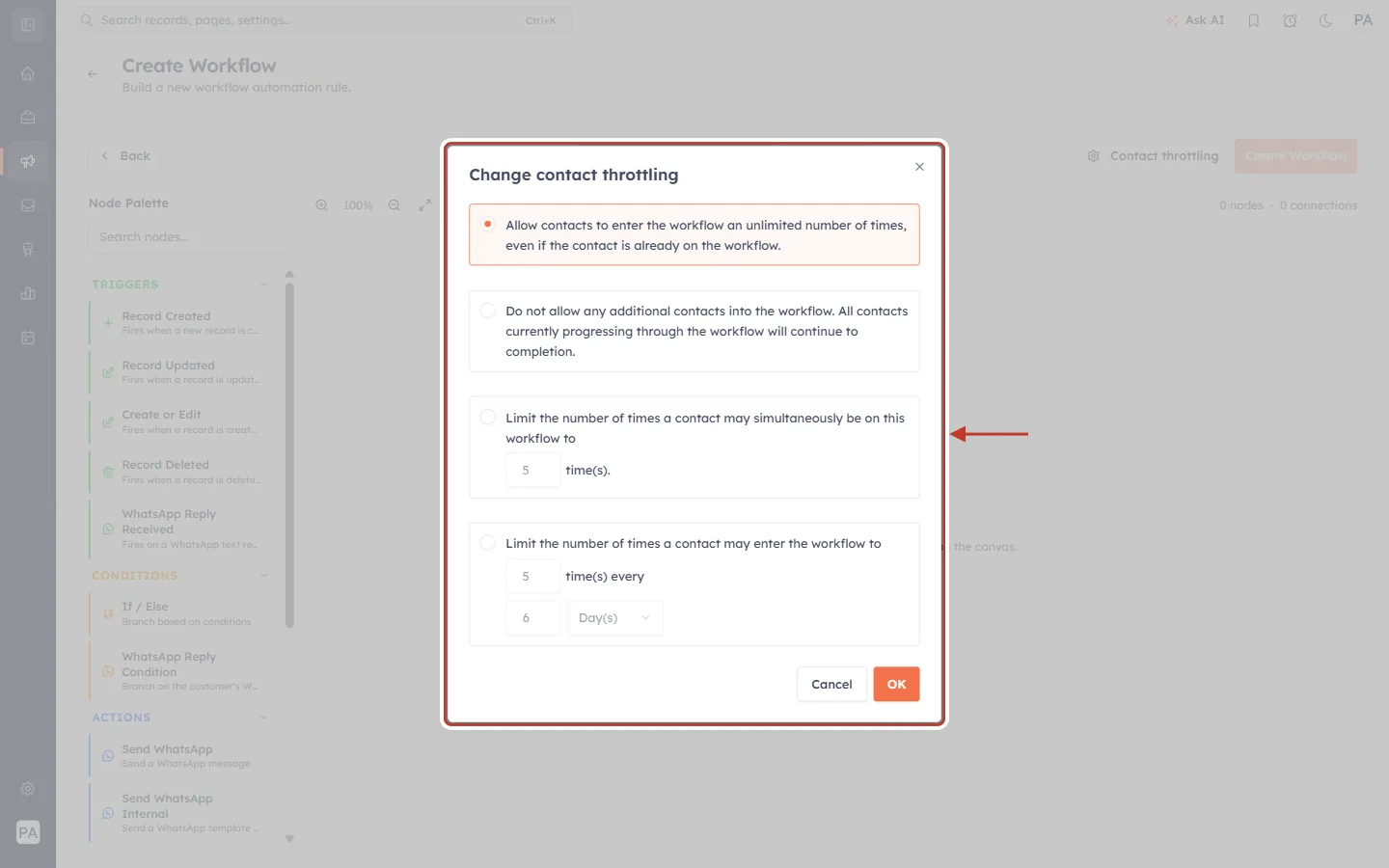Choose the 'time(s) every' entry limit radio option
The width and height of the screenshot is (1389, 868).
tap(488, 543)
